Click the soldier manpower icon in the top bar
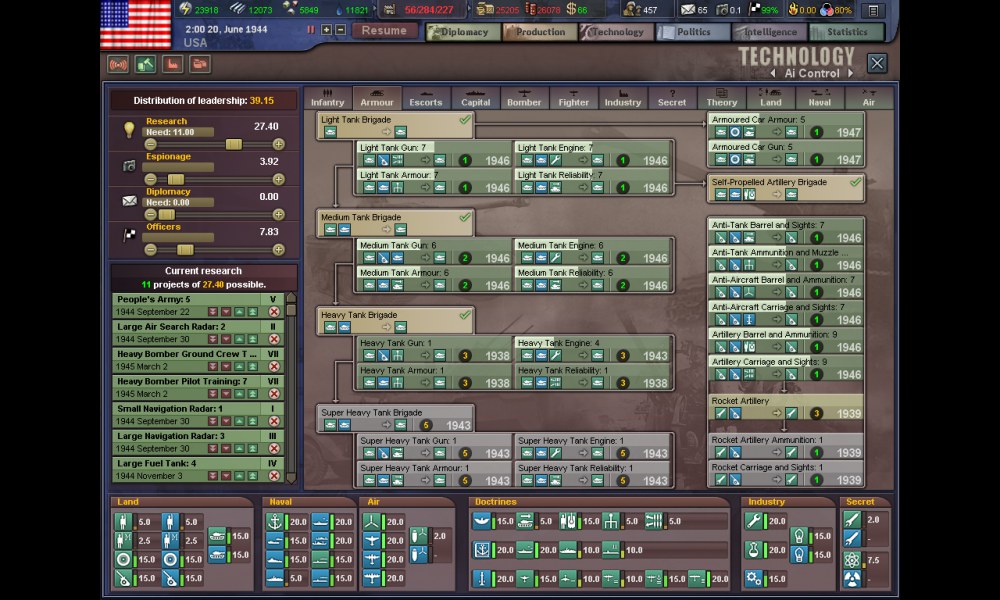This screenshot has height=600, width=1000. [632, 10]
